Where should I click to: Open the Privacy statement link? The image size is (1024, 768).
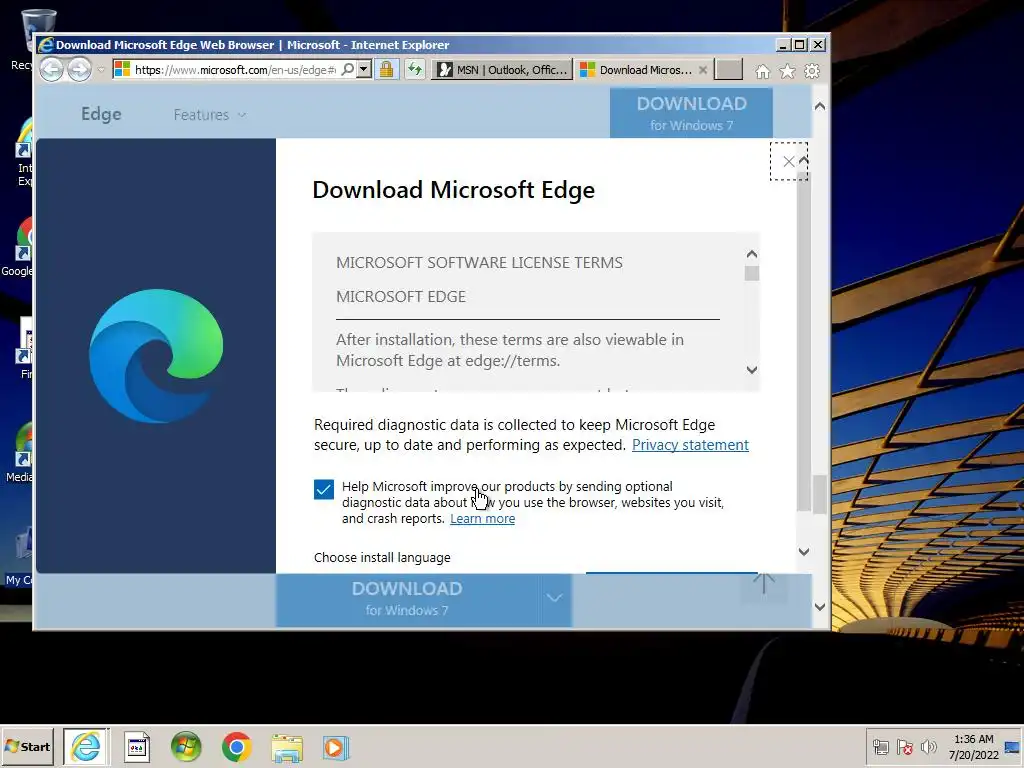point(690,445)
